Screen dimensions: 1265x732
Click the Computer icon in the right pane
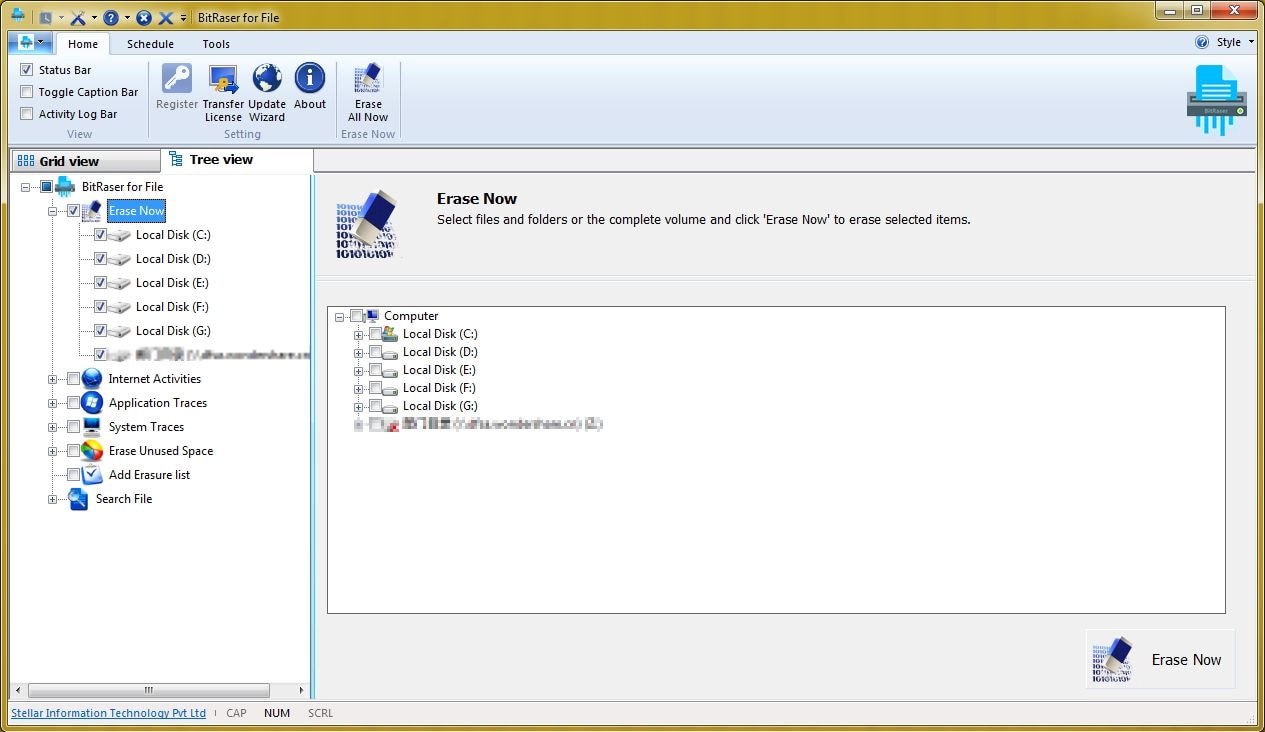pos(372,316)
